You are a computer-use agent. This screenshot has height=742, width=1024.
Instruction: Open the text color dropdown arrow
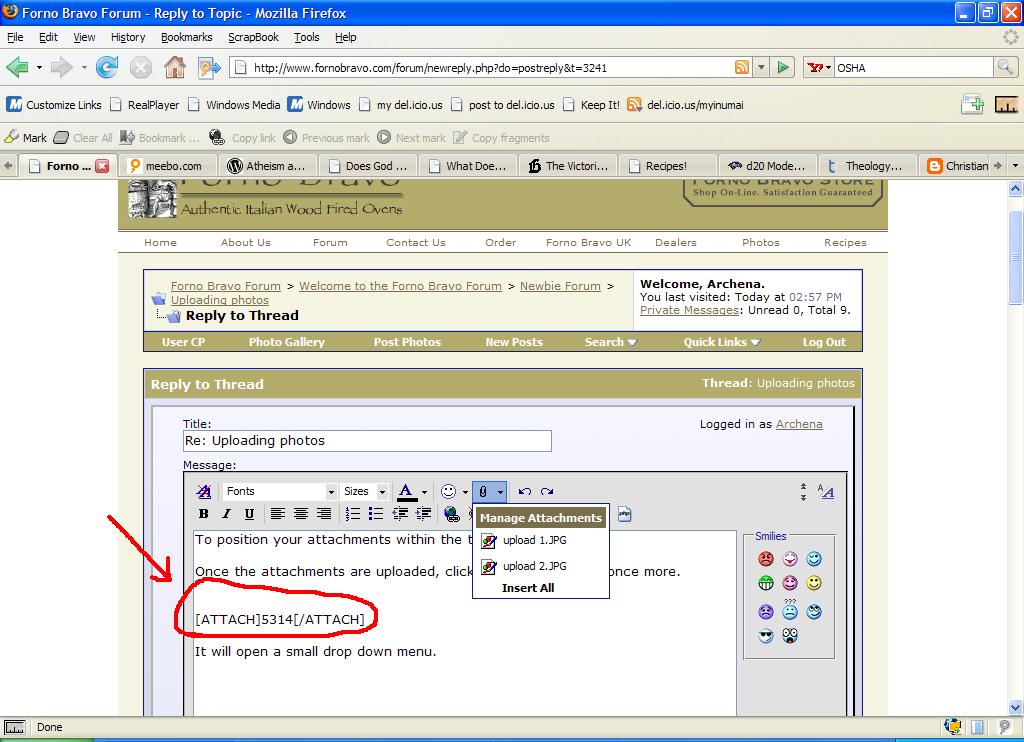[424, 492]
